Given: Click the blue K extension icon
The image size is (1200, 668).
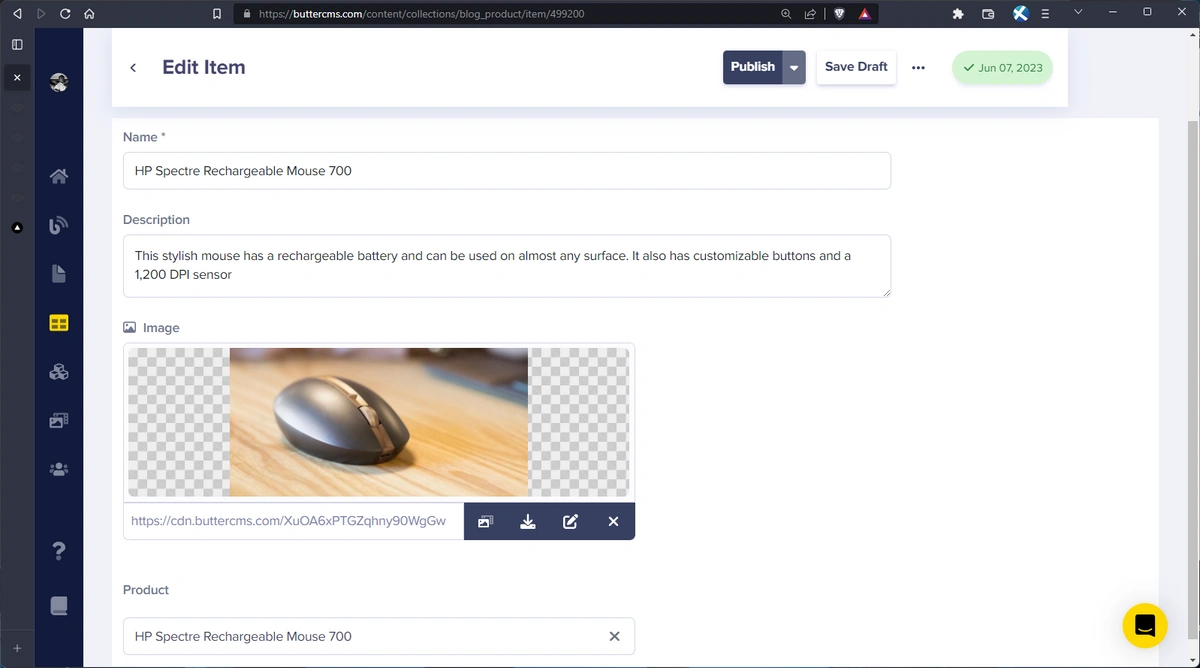Looking at the screenshot, I should click(x=1020, y=14).
